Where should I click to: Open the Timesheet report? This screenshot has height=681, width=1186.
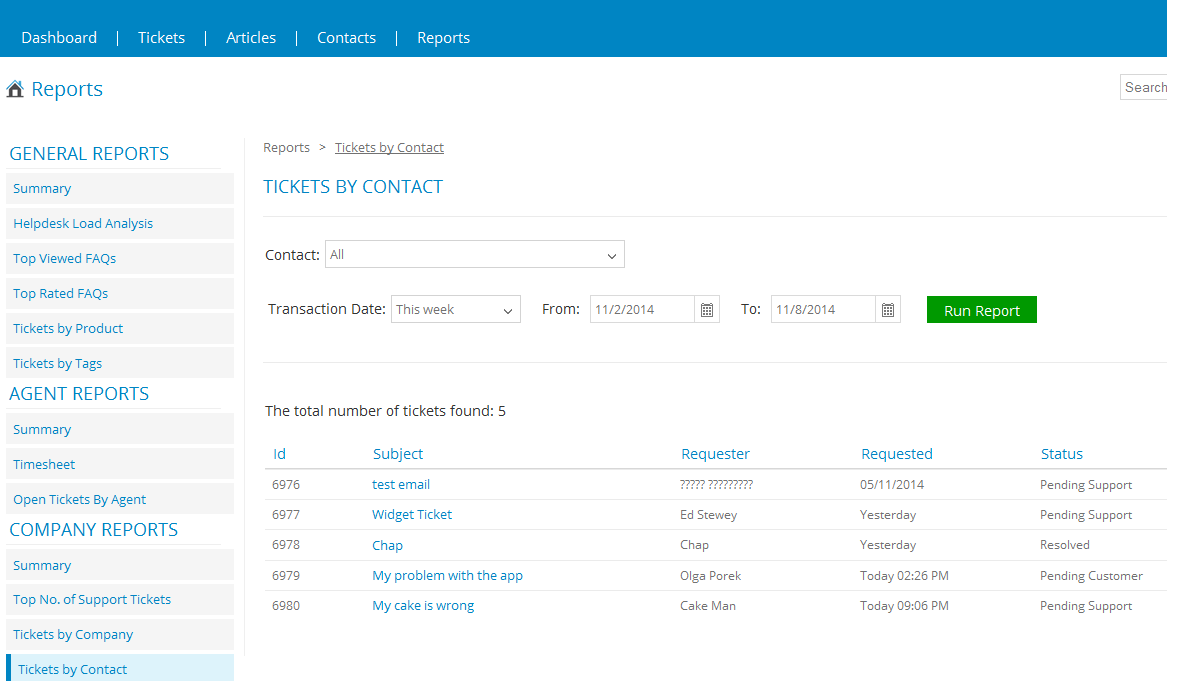pyautogui.click(x=120, y=464)
